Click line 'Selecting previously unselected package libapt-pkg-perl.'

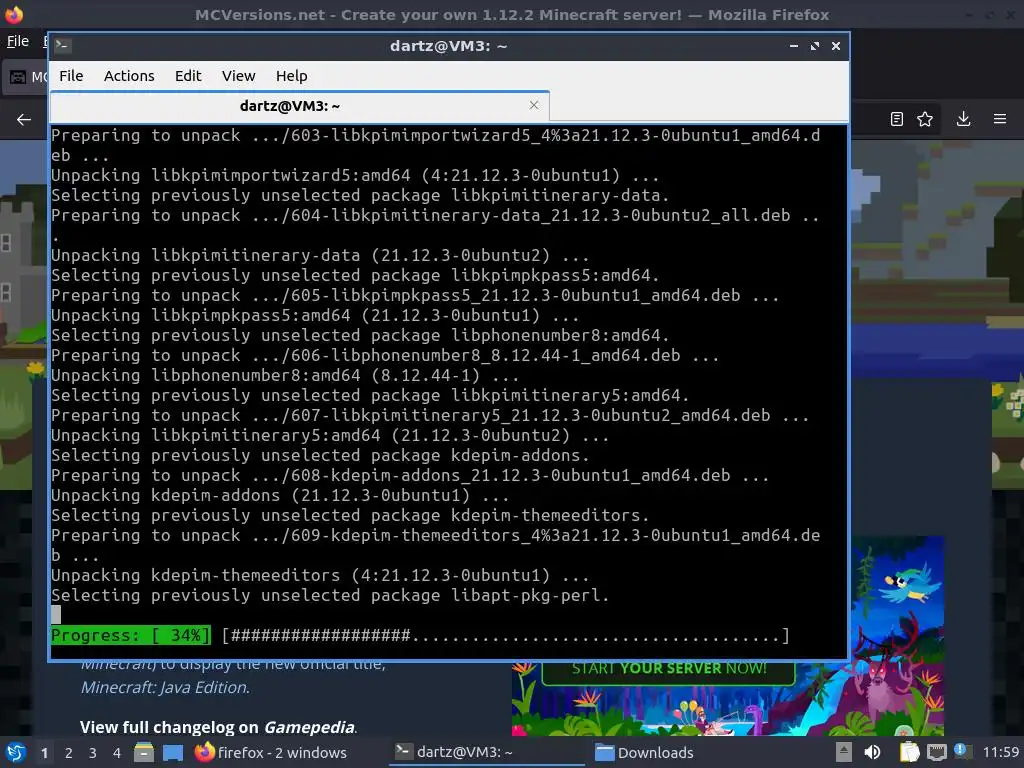[330, 595]
